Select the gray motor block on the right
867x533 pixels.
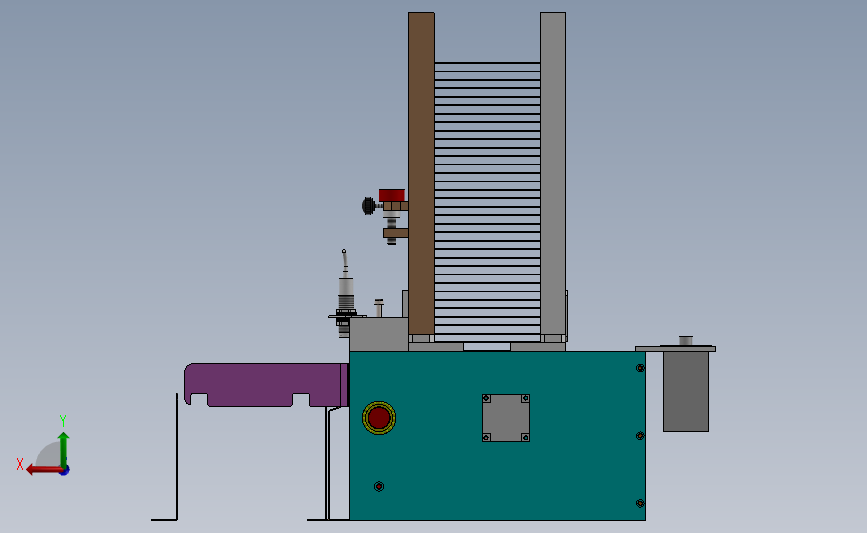pos(686,391)
